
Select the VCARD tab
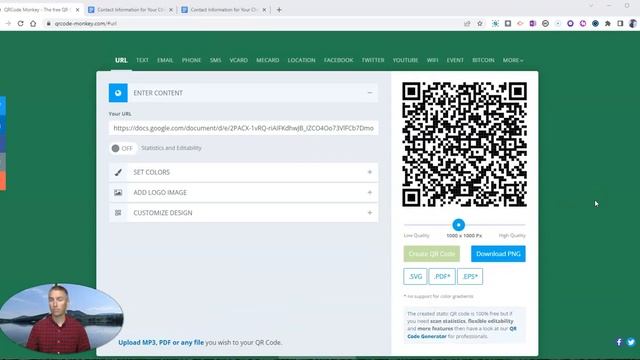point(238,60)
